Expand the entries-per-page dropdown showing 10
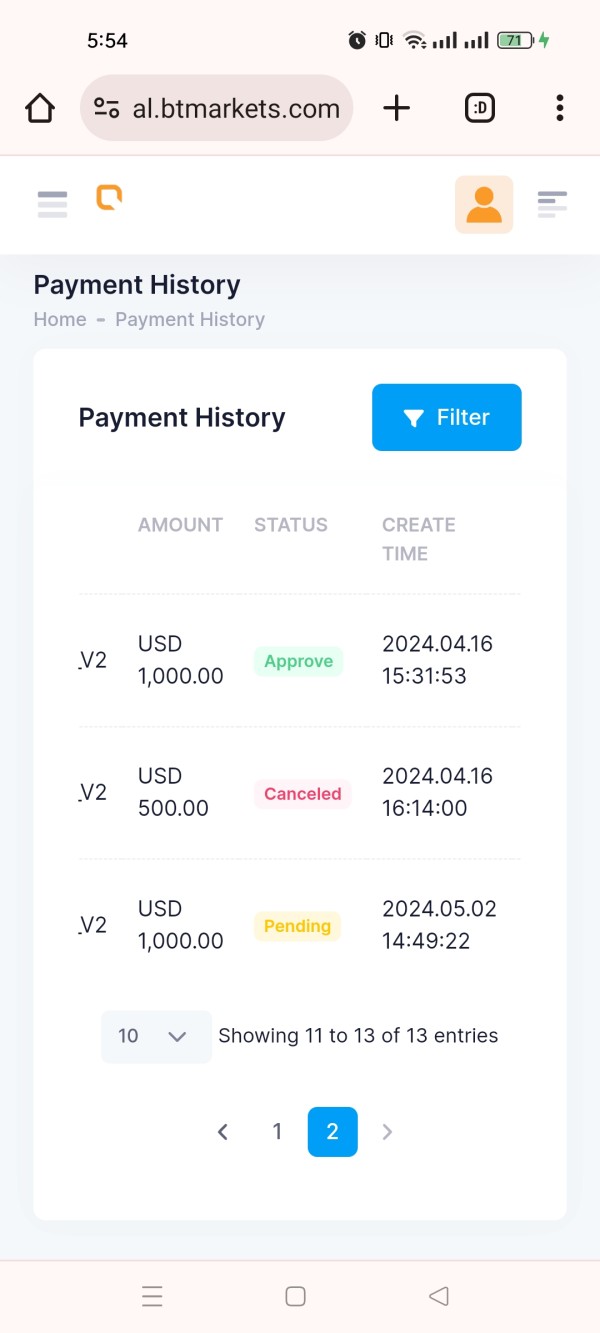 [156, 1036]
